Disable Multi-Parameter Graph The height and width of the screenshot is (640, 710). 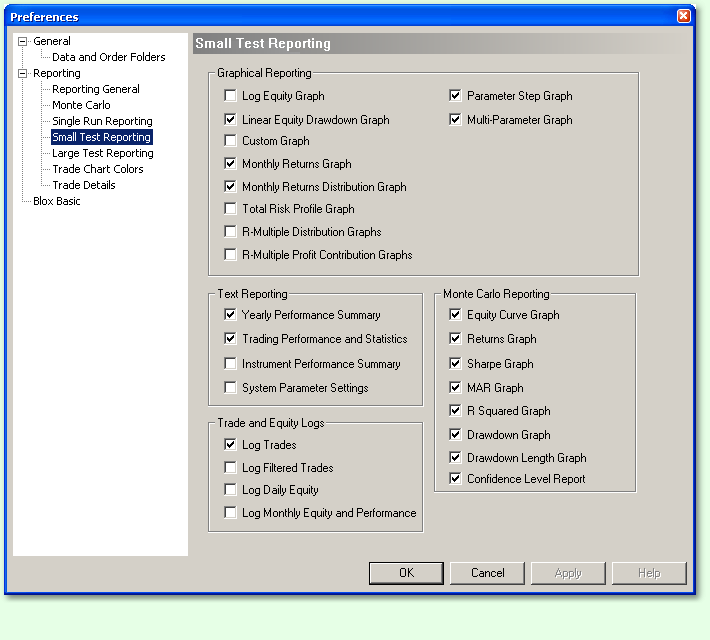click(x=455, y=120)
